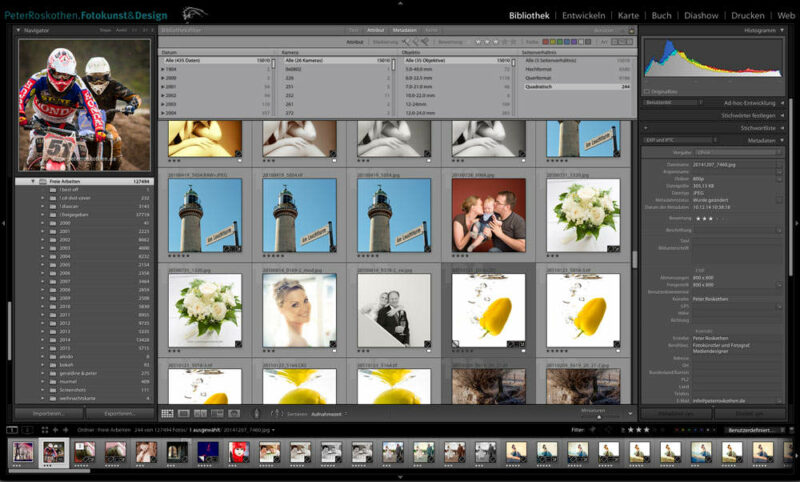Click first star in library filter rating

pos(478,42)
